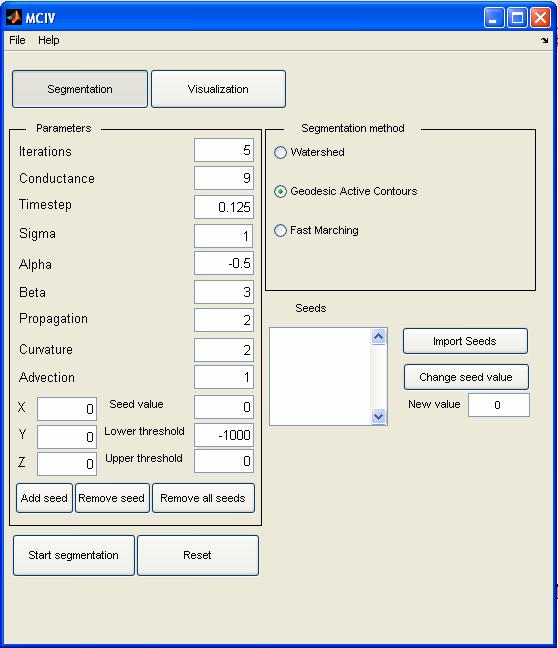558x648 pixels.
Task: Select the Watershed segmentation method
Action: (280, 152)
